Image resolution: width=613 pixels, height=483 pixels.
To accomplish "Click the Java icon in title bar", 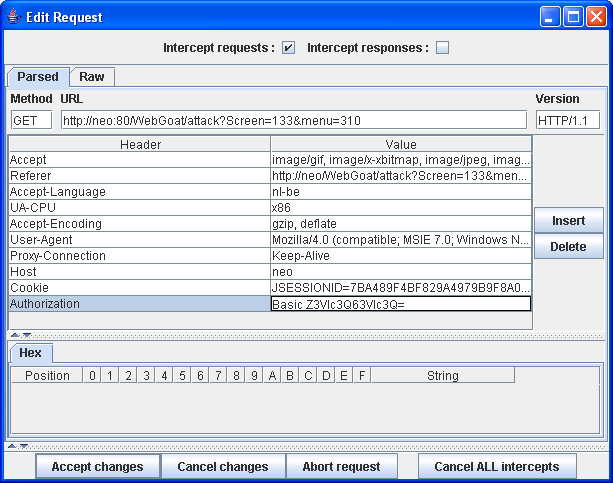I will point(14,16).
